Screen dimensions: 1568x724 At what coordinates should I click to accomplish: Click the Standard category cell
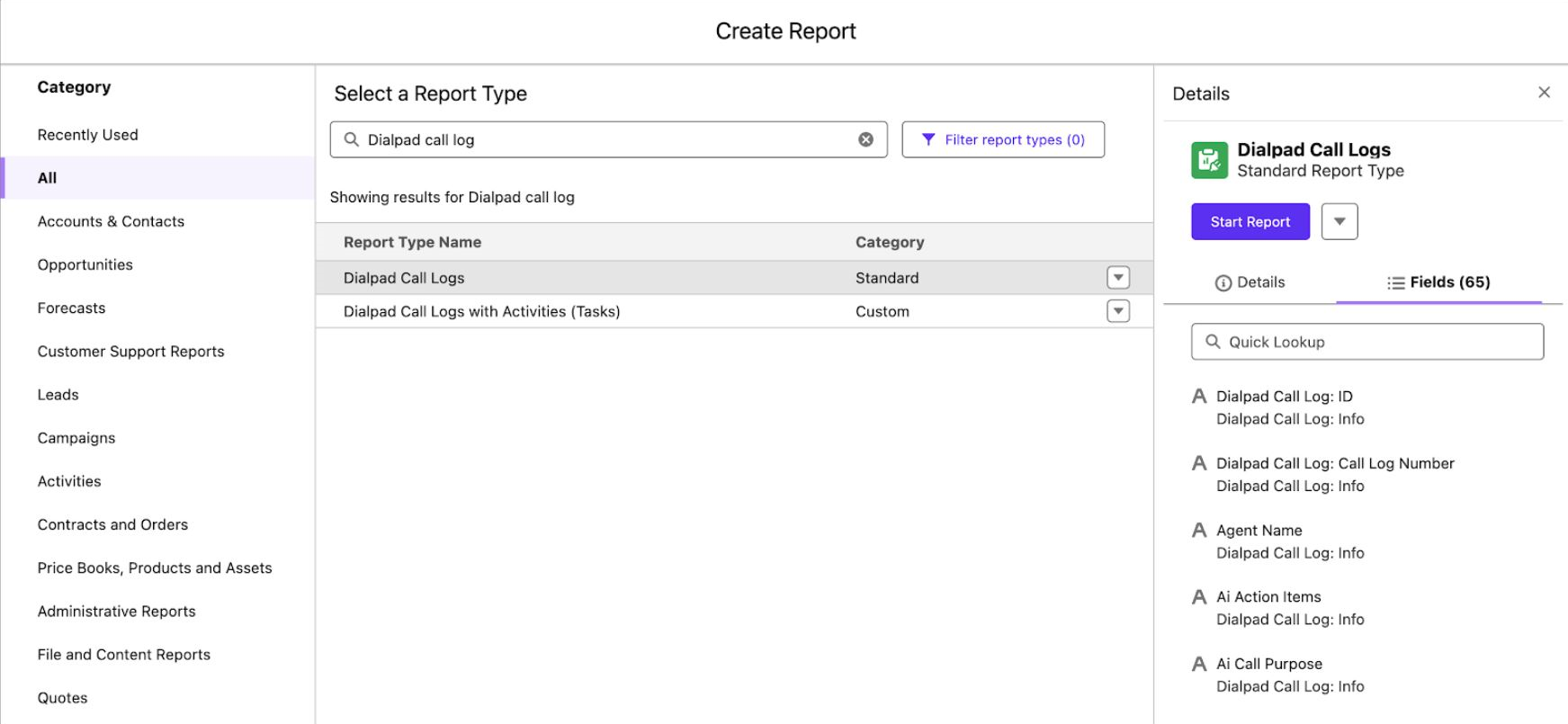tap(887, 278)
